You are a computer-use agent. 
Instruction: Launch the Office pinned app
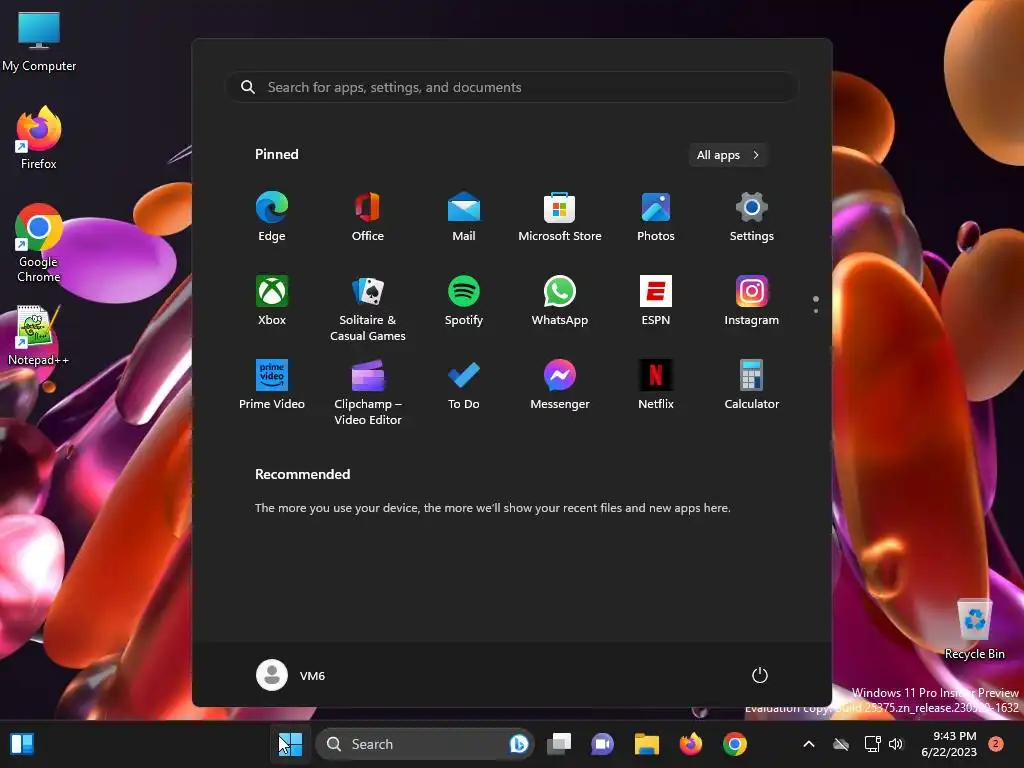tap(368, 217)
